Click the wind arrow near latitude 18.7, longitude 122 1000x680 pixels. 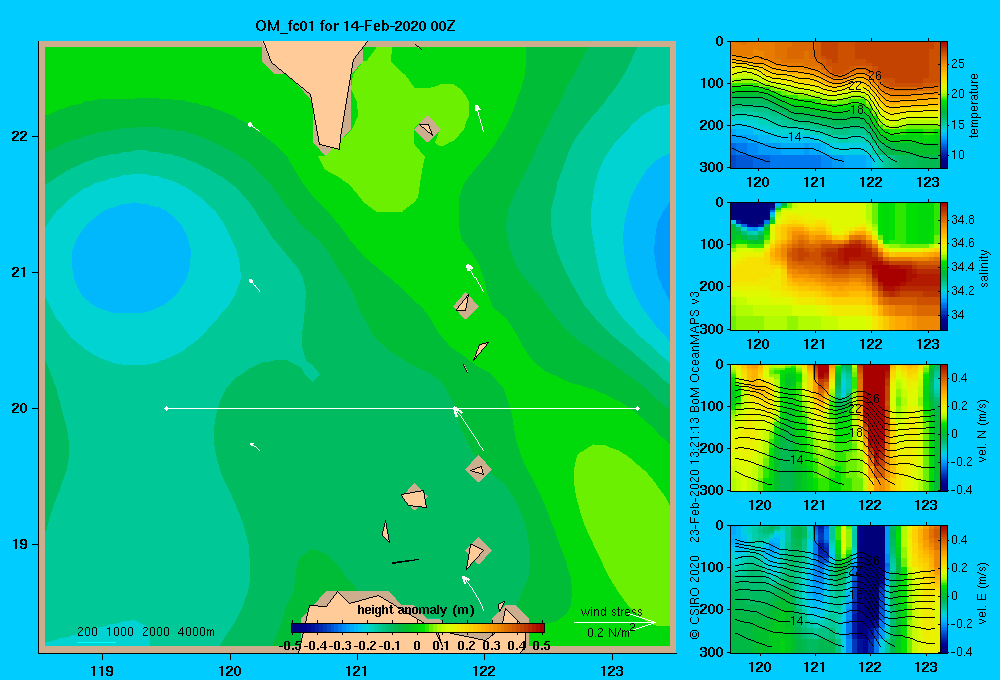[473, 593]
